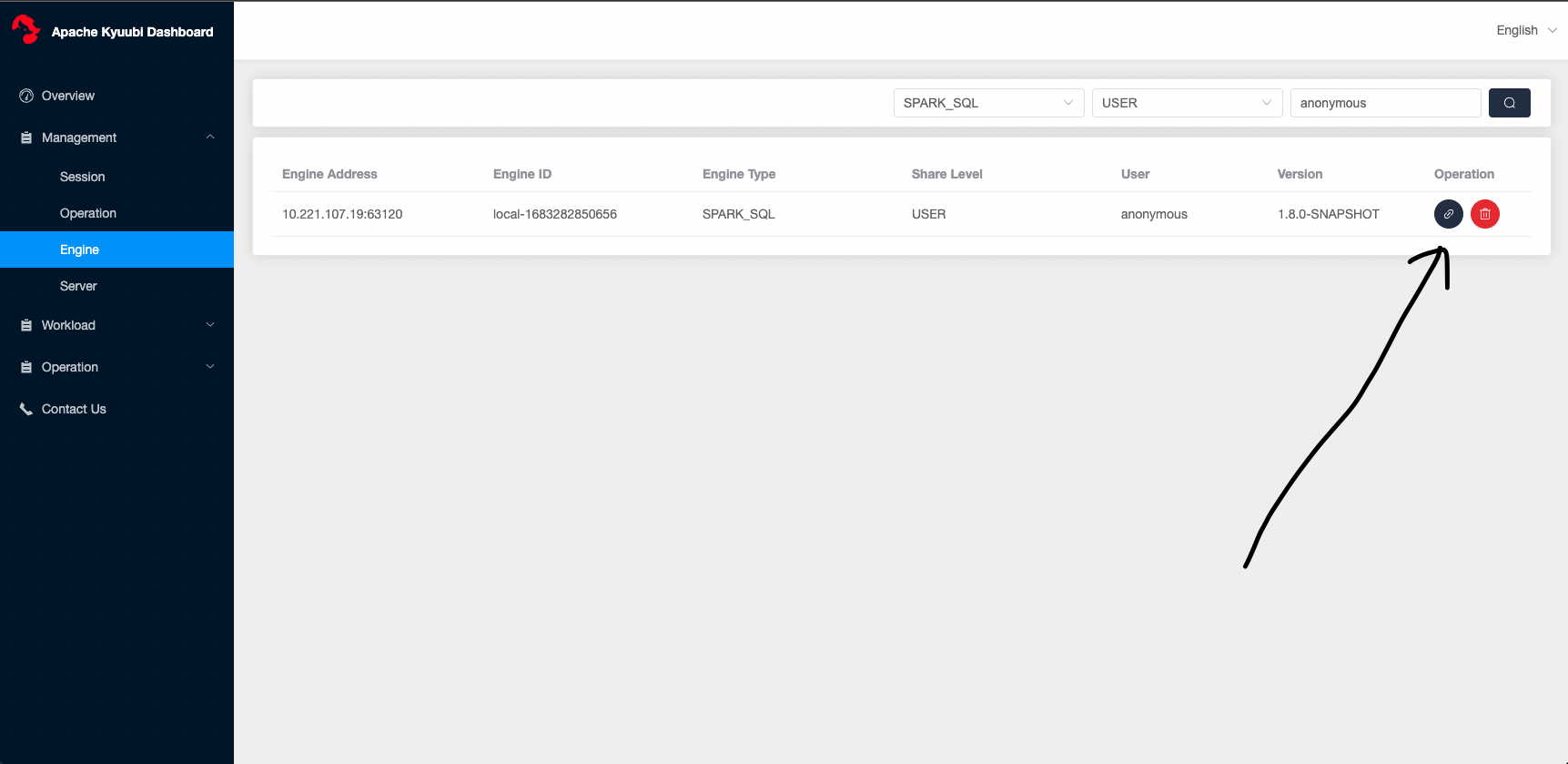Click the address 10.221.107.19:63120

(342, 214)
